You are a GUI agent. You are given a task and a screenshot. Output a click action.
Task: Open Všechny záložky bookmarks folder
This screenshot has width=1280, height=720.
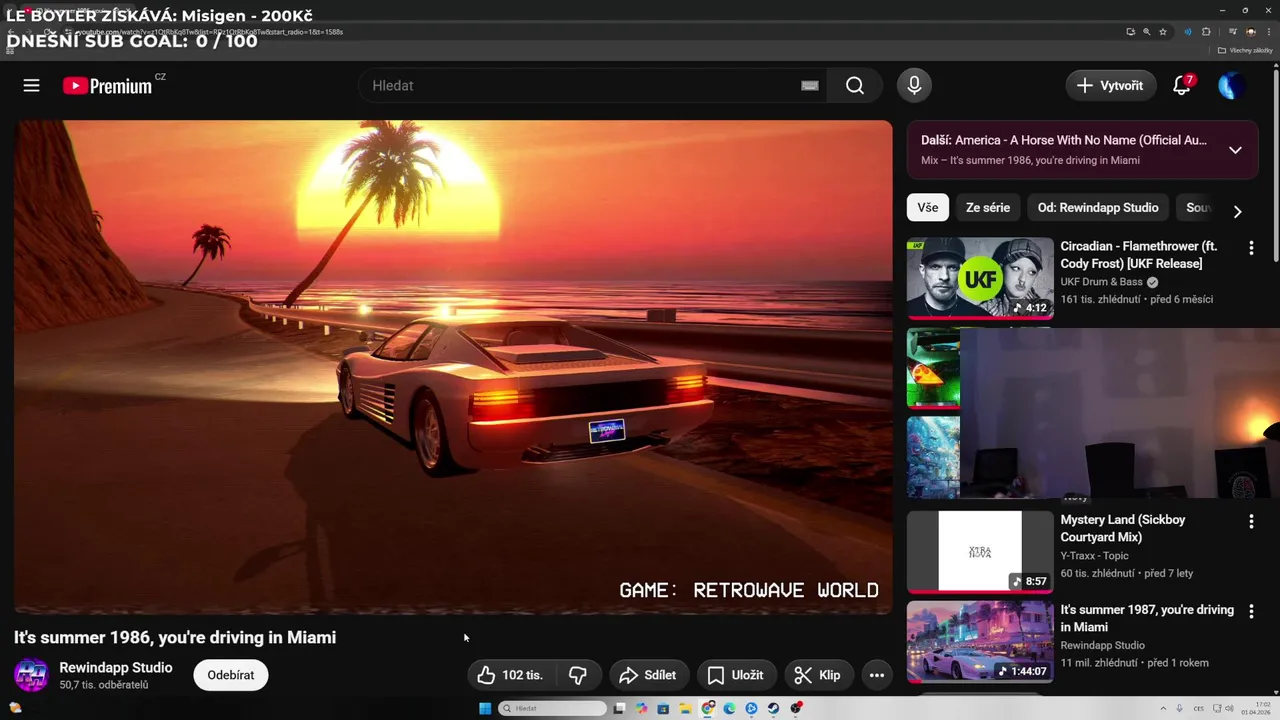[x=1245, y=50]
